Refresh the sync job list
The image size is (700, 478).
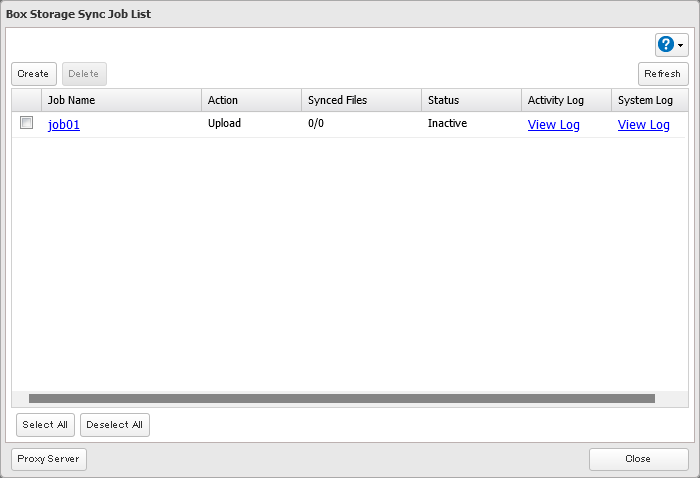pyautogui.click(x=662, y=74)
